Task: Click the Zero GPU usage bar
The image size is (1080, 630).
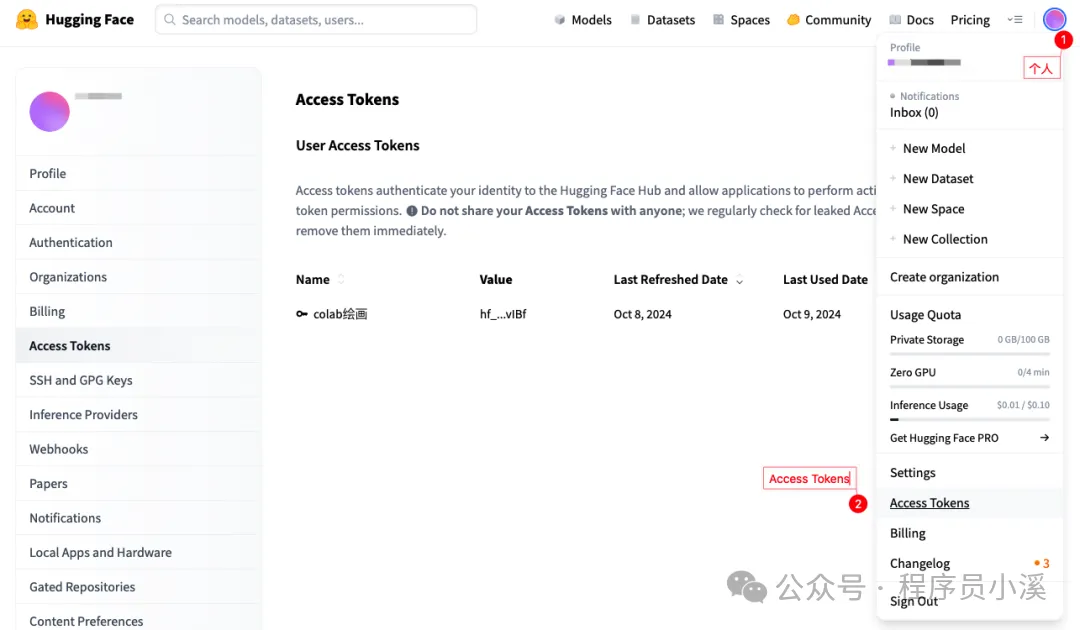Action: [970, 387]
